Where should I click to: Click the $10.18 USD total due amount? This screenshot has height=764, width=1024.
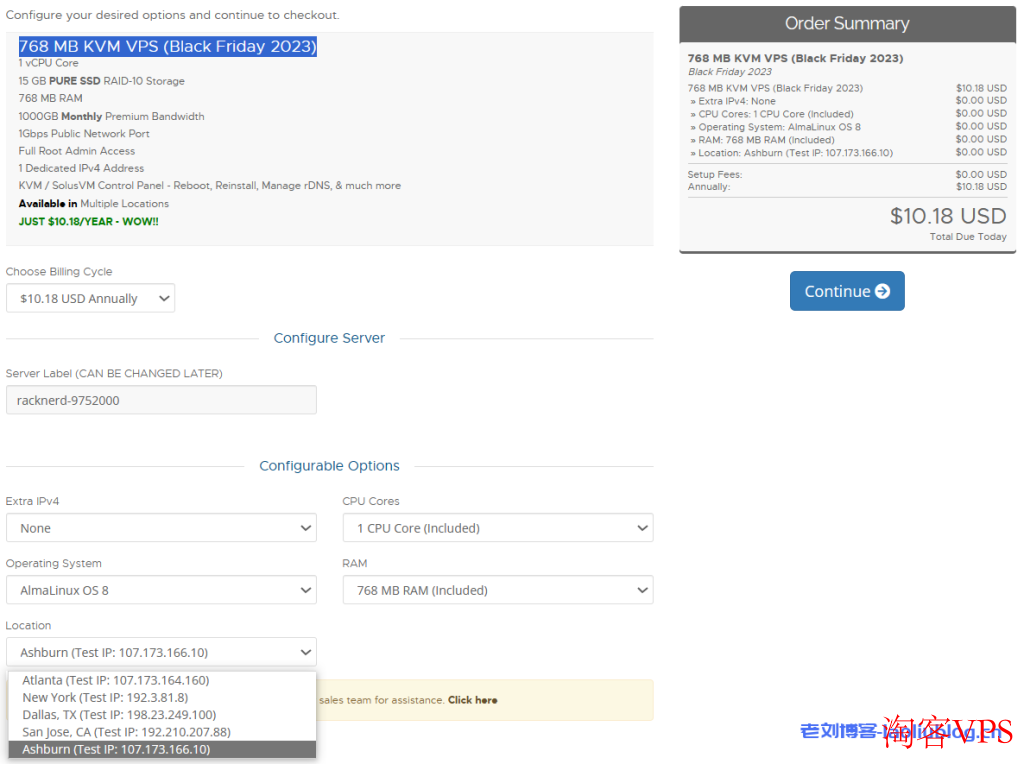948,216
